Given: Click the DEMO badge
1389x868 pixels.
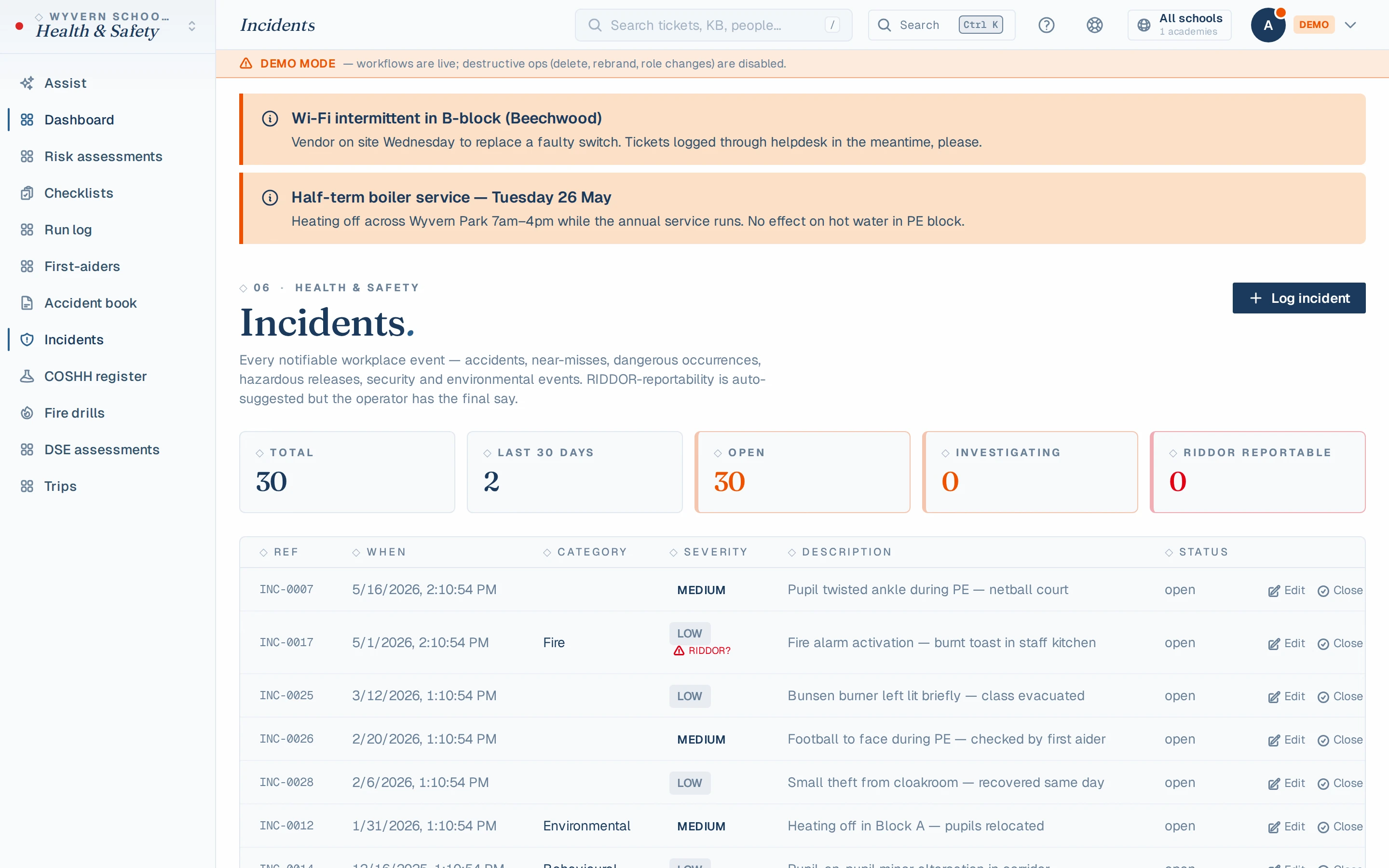Looking at the screenshot, I should 1313,25.
